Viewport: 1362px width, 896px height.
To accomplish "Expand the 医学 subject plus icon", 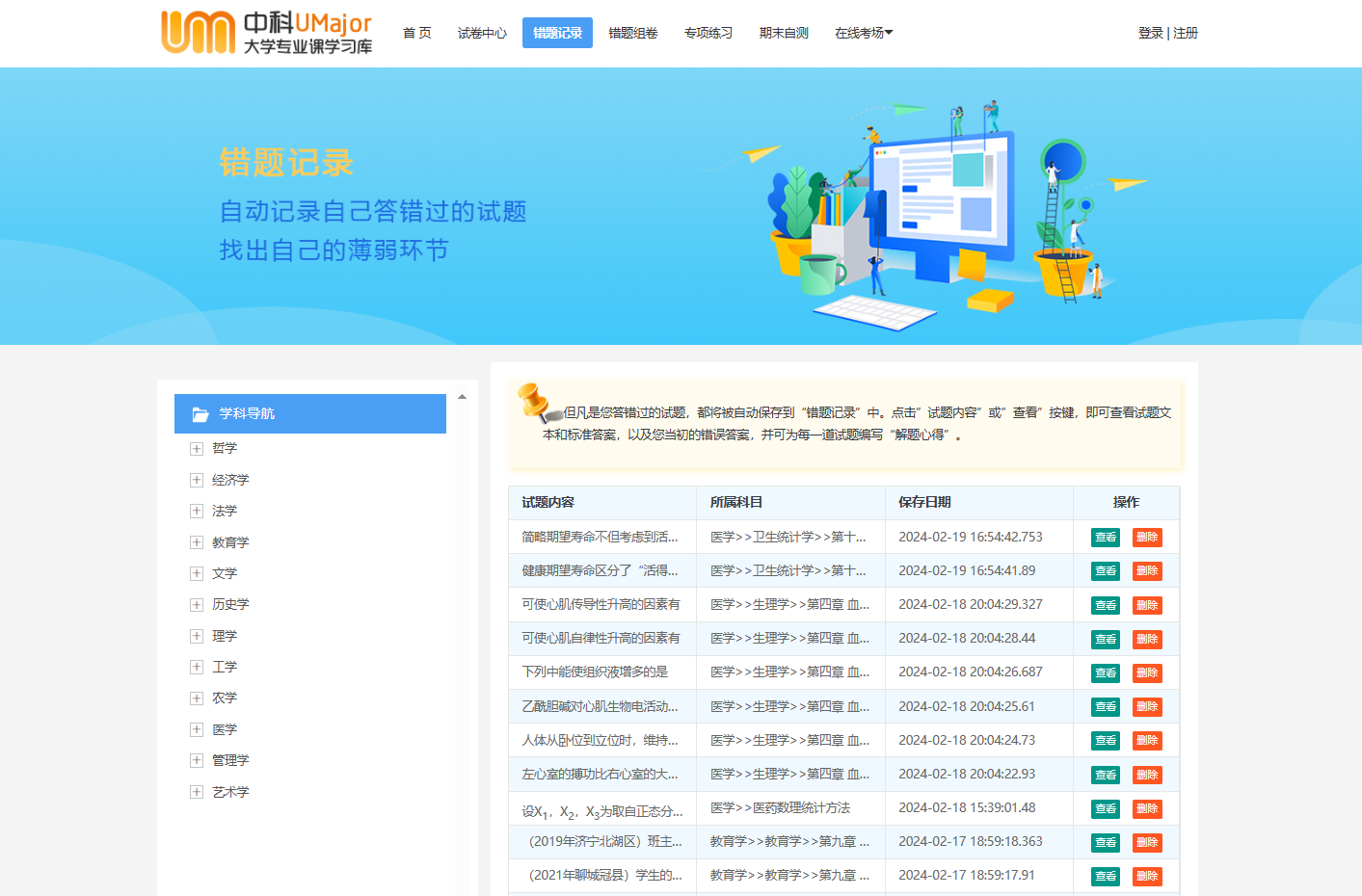I will tap(197, 730).
